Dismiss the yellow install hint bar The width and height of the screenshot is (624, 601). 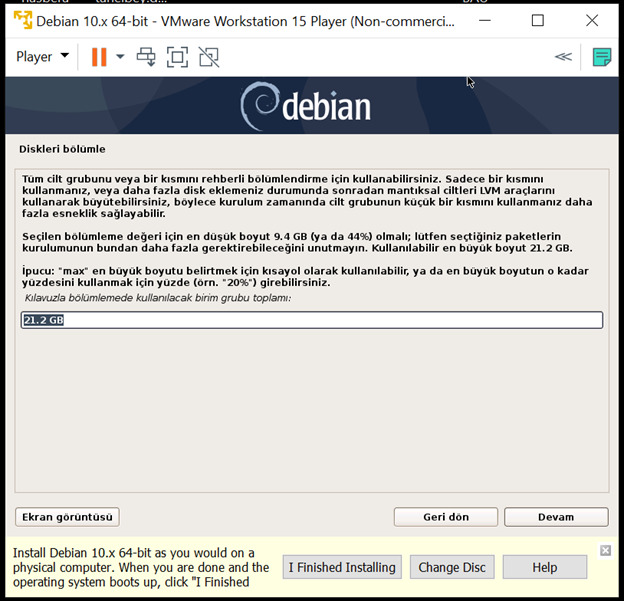605,550
